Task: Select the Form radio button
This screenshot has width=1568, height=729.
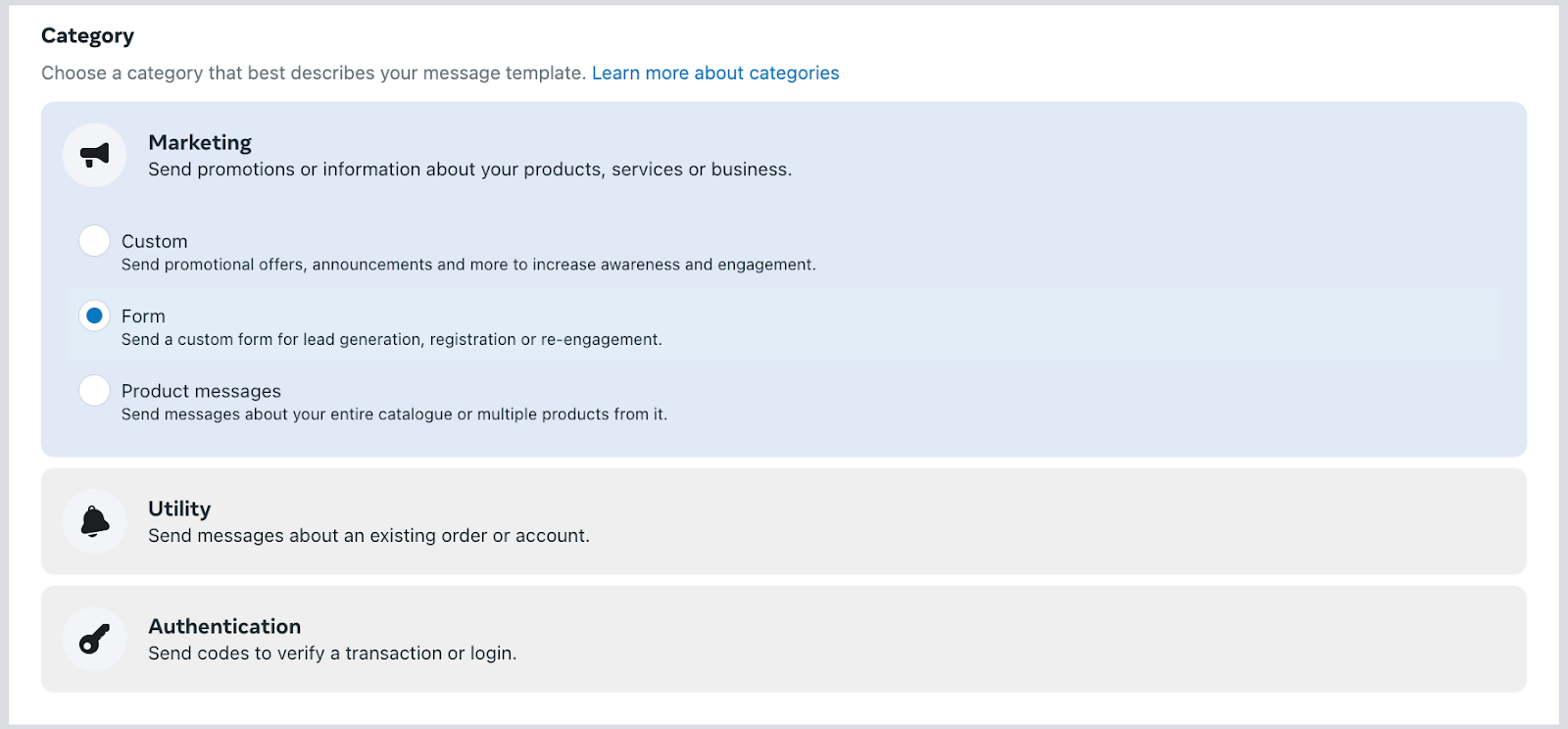Action: [94, 316]
